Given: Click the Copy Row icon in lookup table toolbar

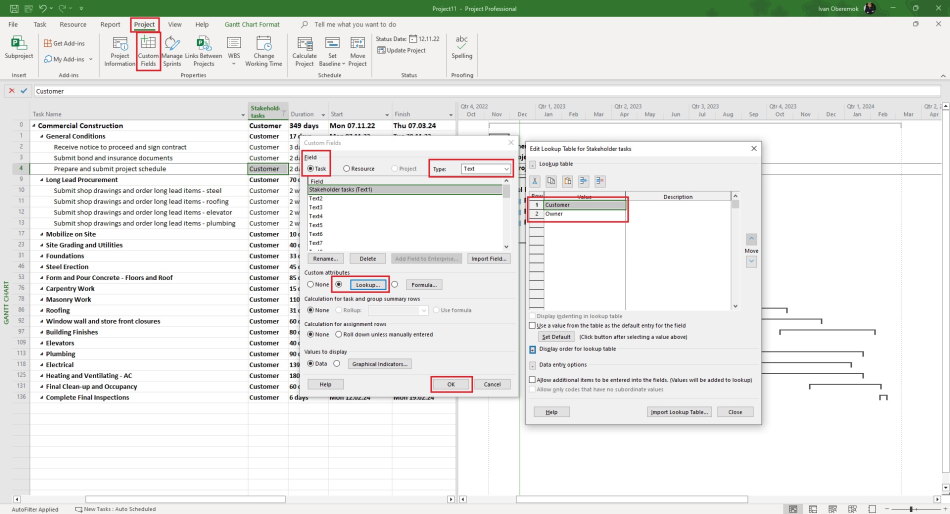Looking at the screenshot, I should point(551,181).
